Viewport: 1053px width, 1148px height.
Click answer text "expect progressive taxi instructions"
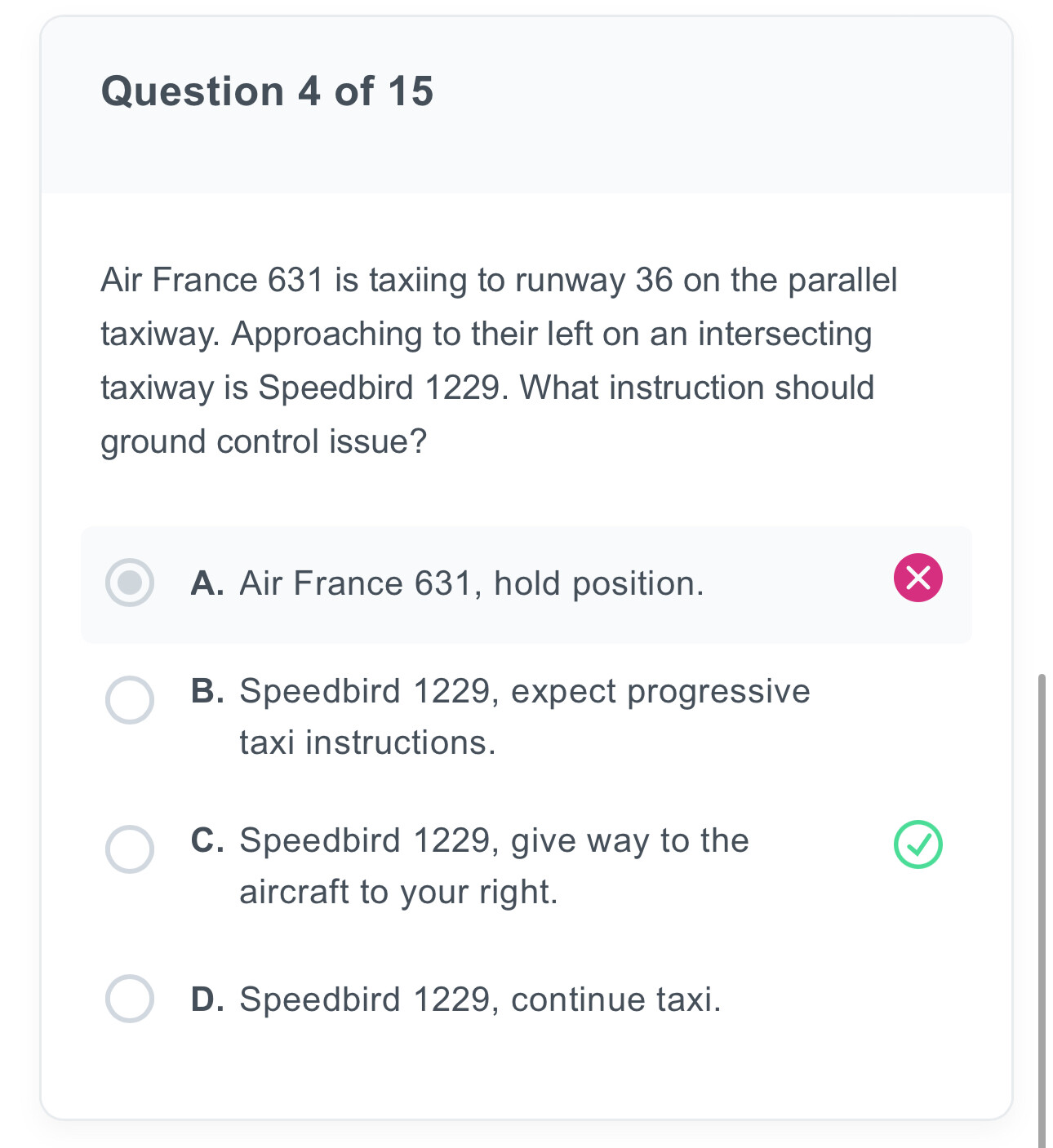click(x=524, y=716)
